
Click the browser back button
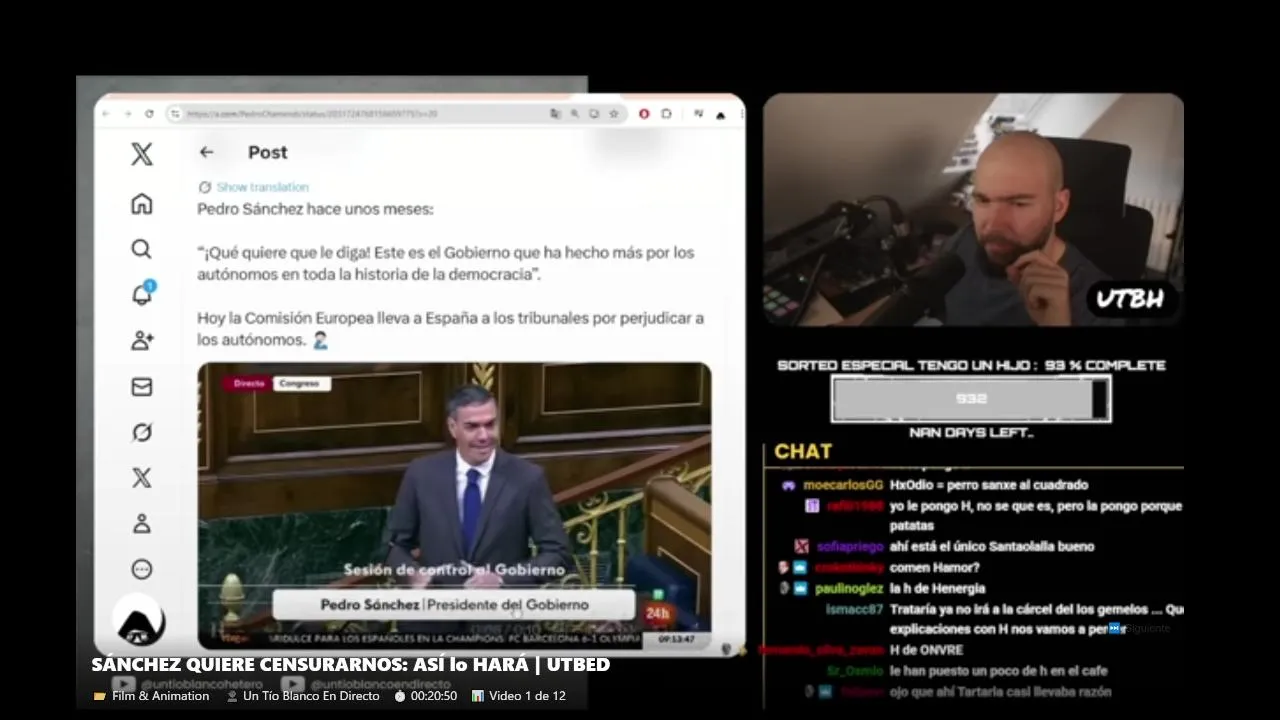[105, 114]
